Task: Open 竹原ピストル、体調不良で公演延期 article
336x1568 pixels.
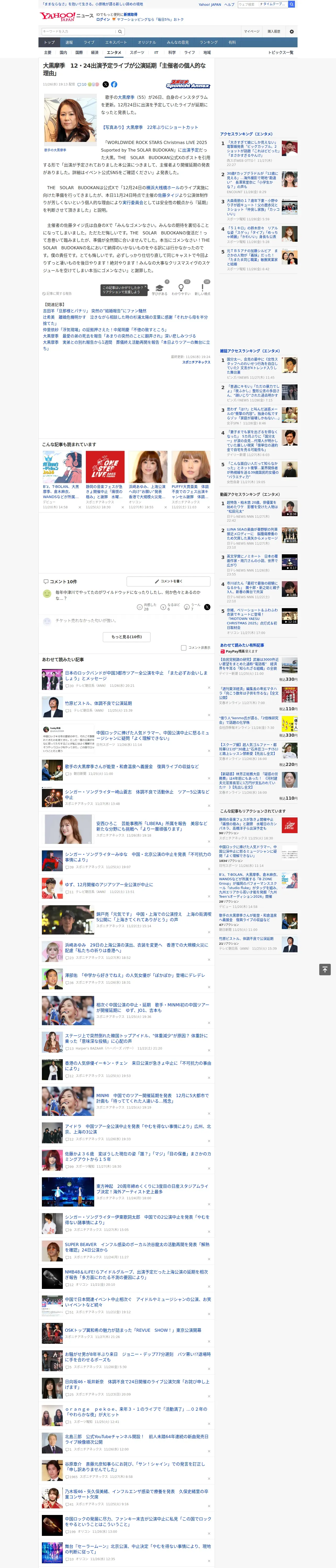Action: click(x=98, y=703)
